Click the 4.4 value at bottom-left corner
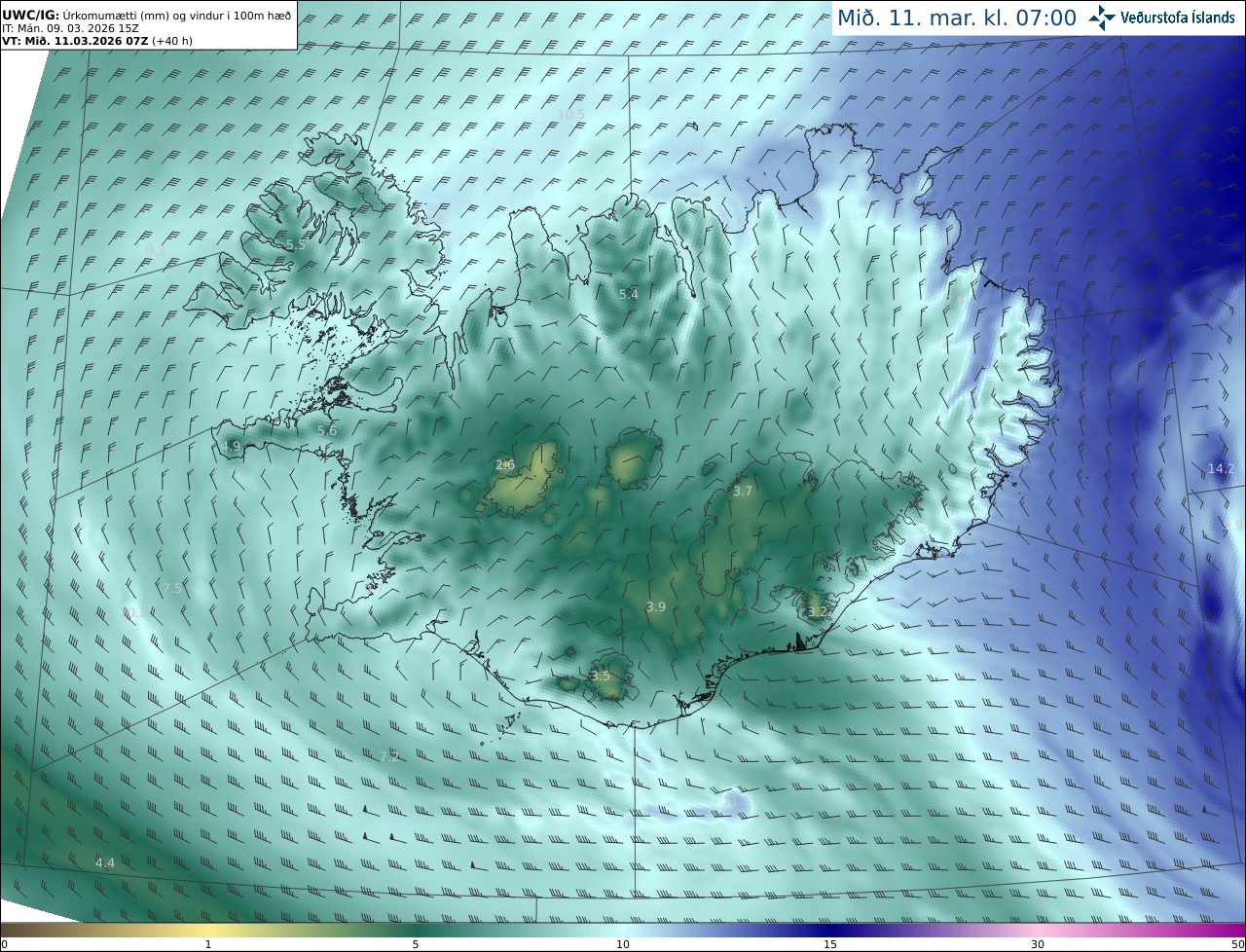1246x952 pixels. 105,863
